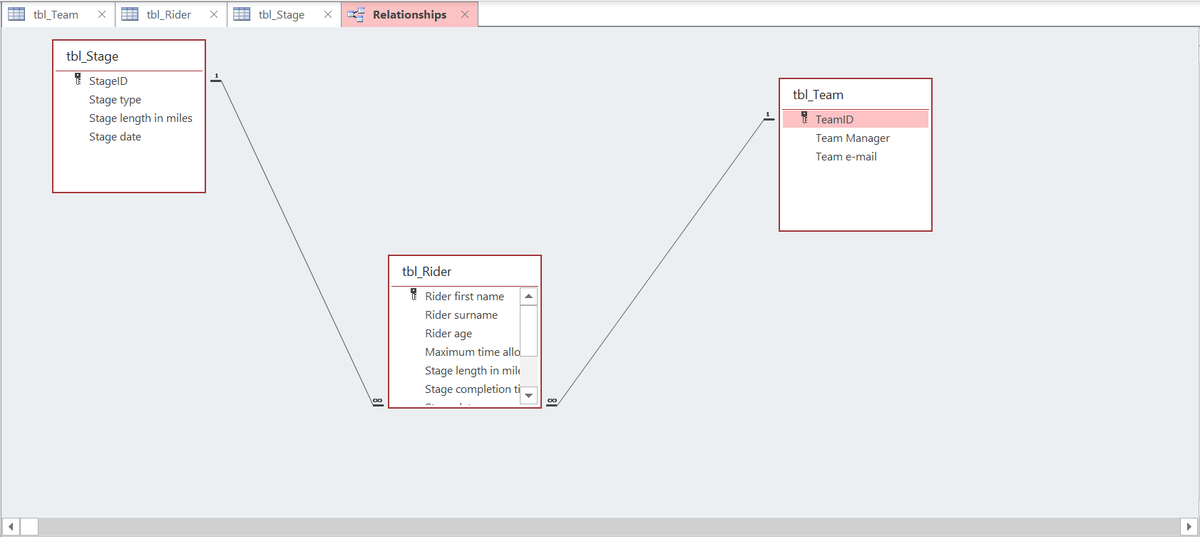
Task: Select the relationship line from tbl_Team to tbl_Rider
Action: [x=661, y=262]
